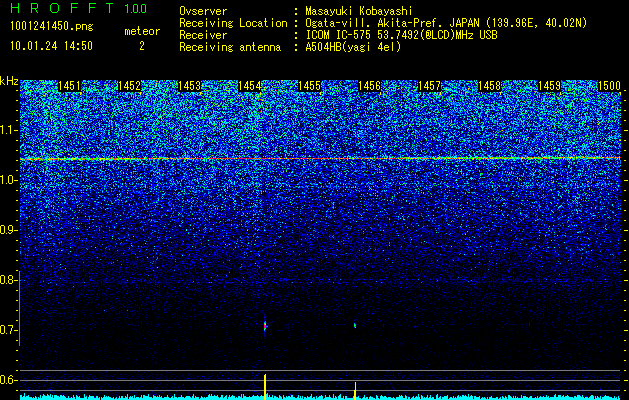The height and width of the screenshot is (400, 629).
Task: Click the 0.7 frequency axis label
Action: 8,330
